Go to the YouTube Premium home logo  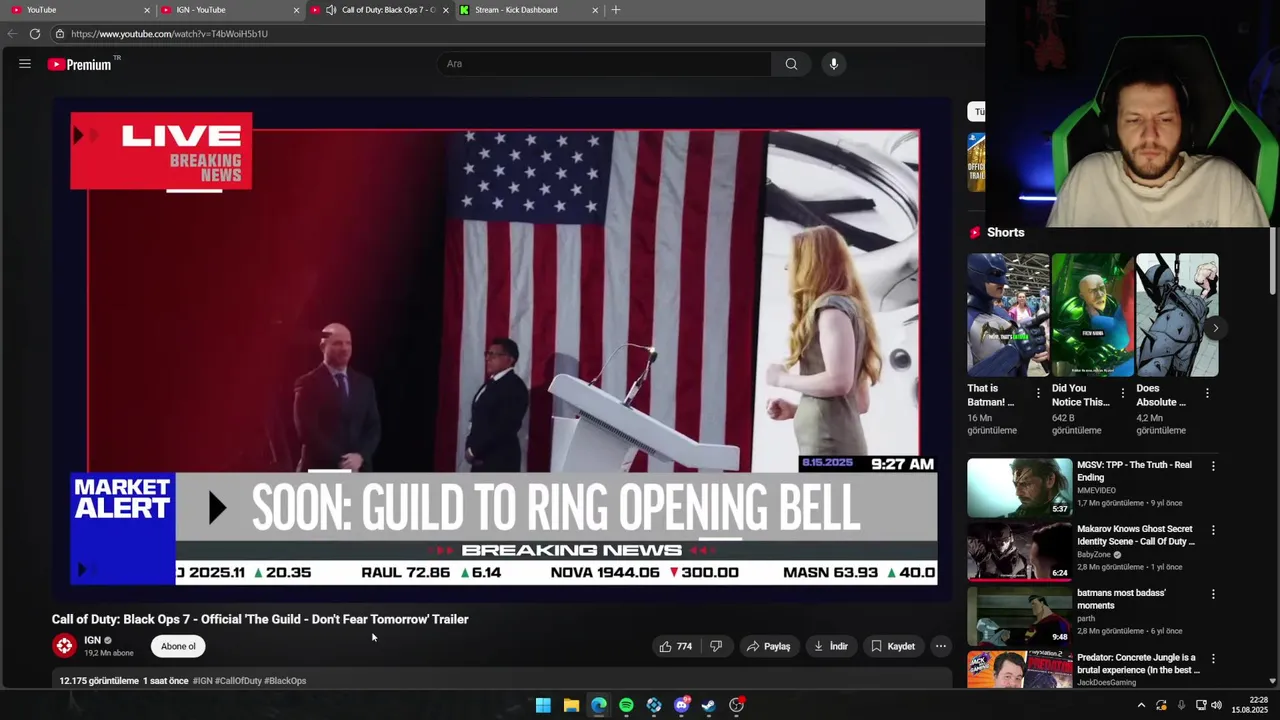(80, 64)
